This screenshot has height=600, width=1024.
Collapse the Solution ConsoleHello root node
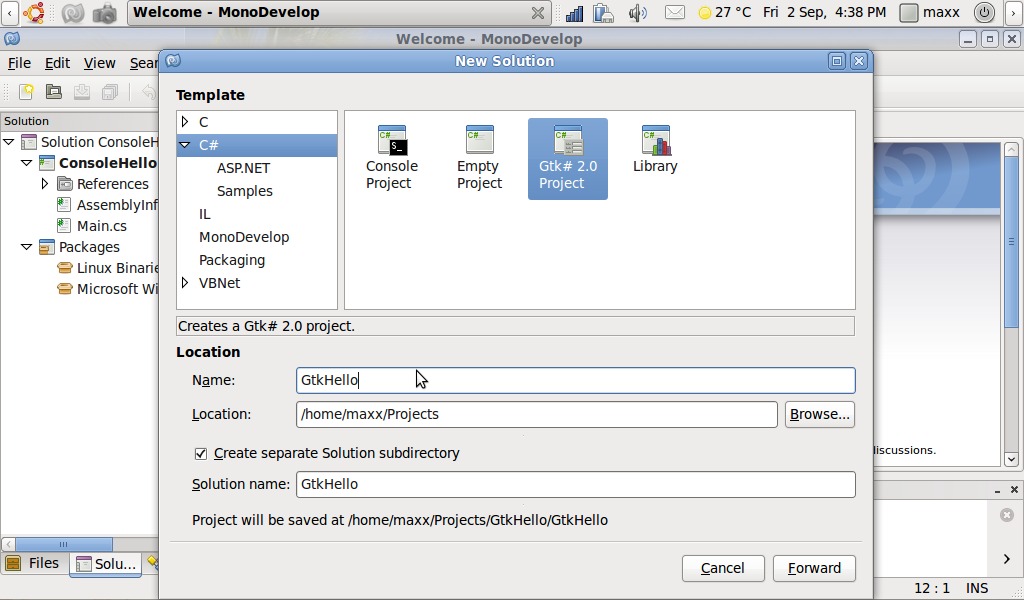click(9, 142)
